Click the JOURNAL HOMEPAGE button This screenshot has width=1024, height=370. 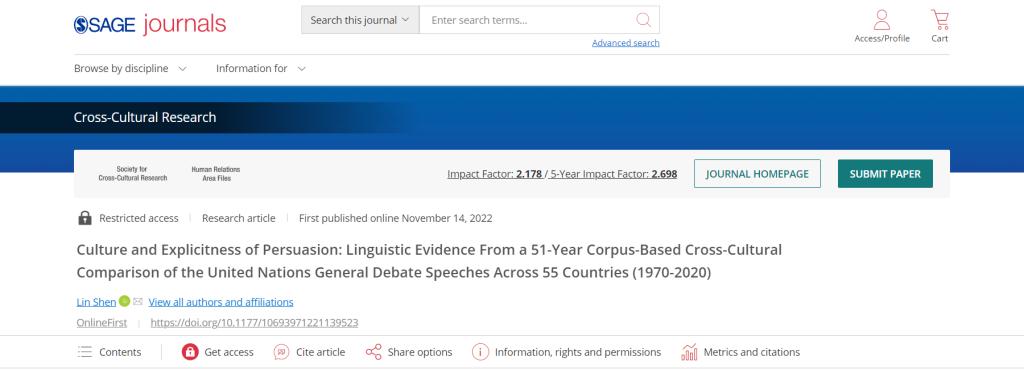[x=757, y=174]
